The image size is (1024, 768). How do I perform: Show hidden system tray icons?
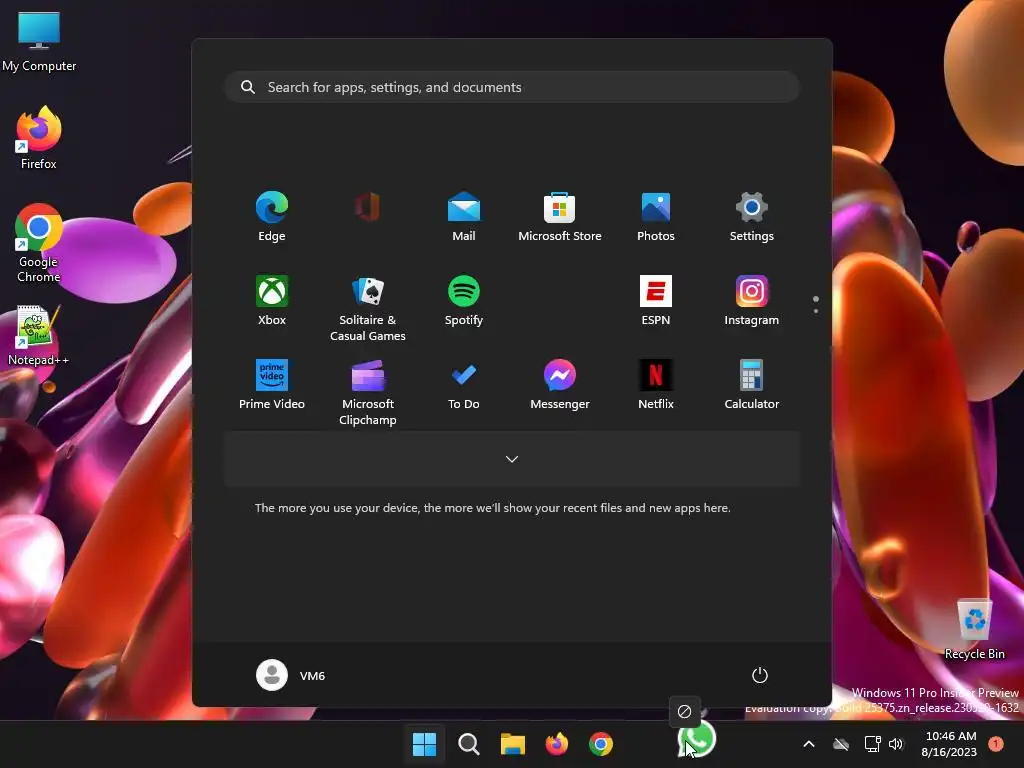point(808,744)
